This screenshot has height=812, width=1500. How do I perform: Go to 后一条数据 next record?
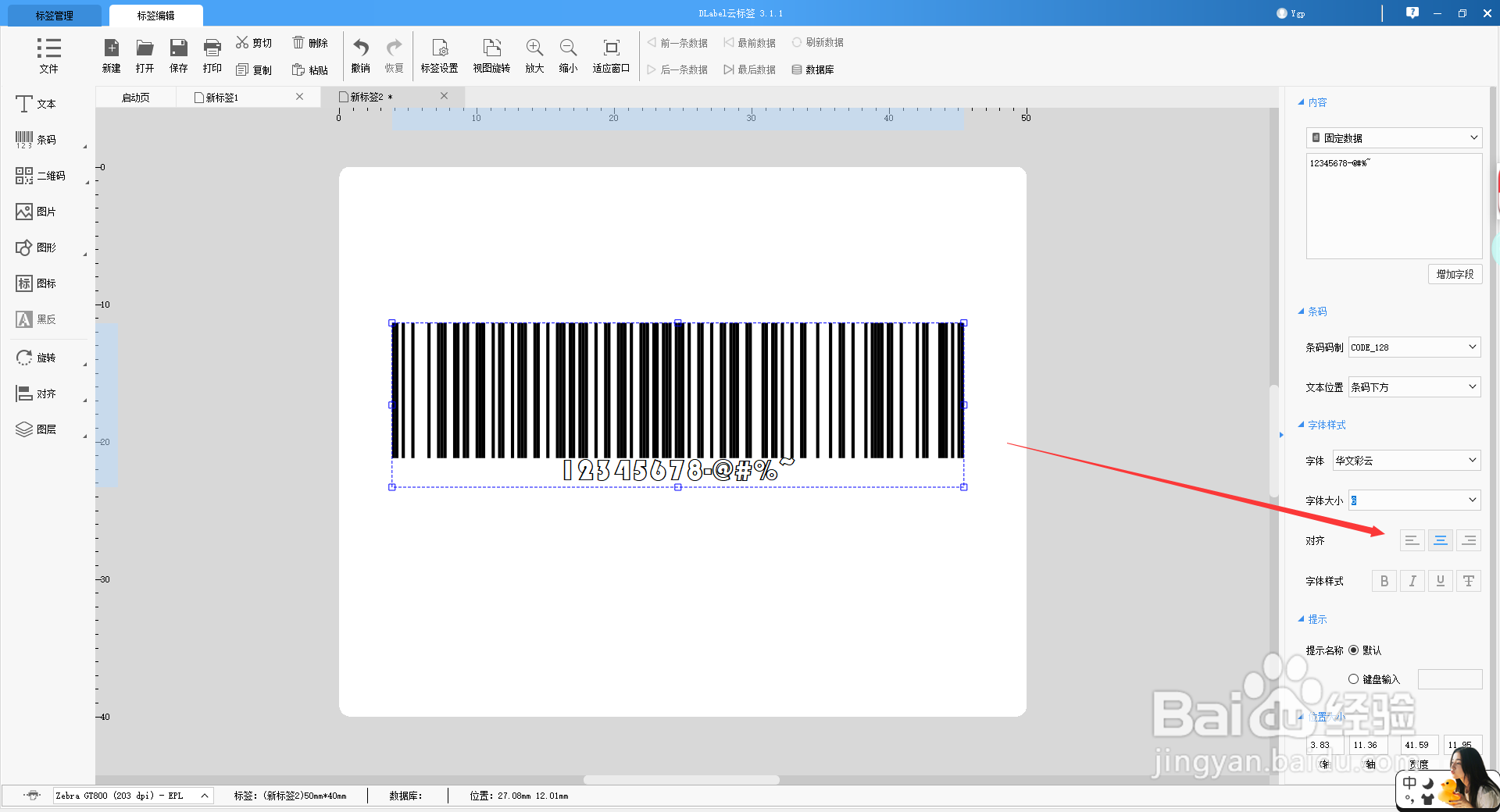click(x=677, y=69)
